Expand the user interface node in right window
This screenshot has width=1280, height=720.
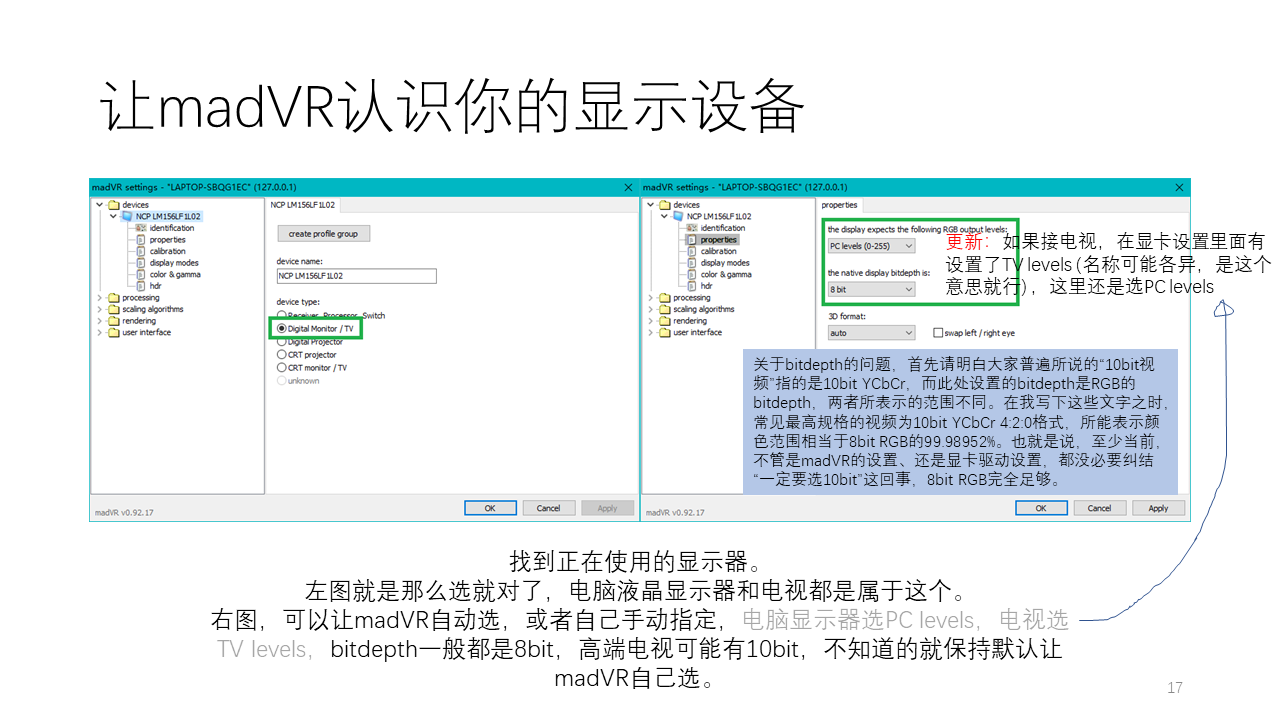click(x=651, y=333)
